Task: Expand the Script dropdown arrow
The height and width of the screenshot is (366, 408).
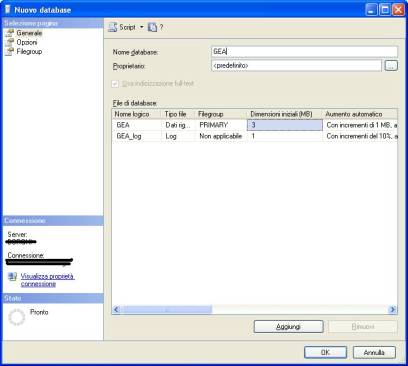Action: point(141,27)
